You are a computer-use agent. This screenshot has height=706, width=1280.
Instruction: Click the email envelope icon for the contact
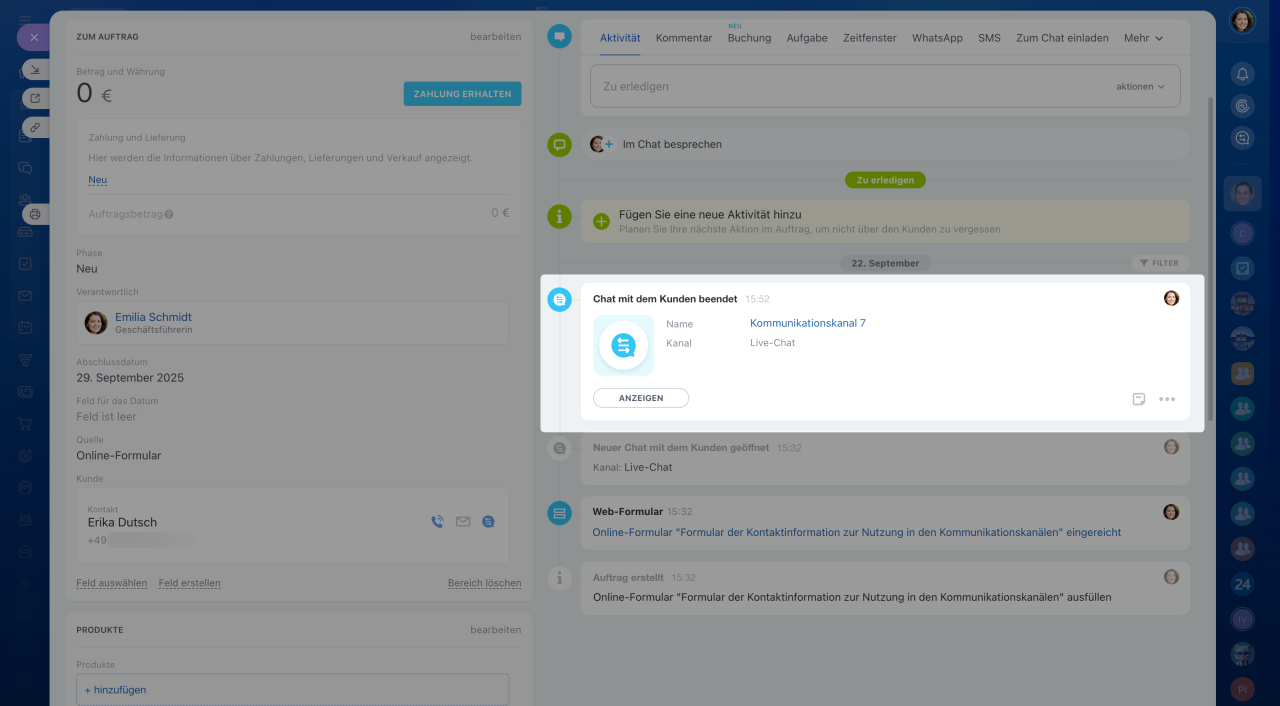463,521
